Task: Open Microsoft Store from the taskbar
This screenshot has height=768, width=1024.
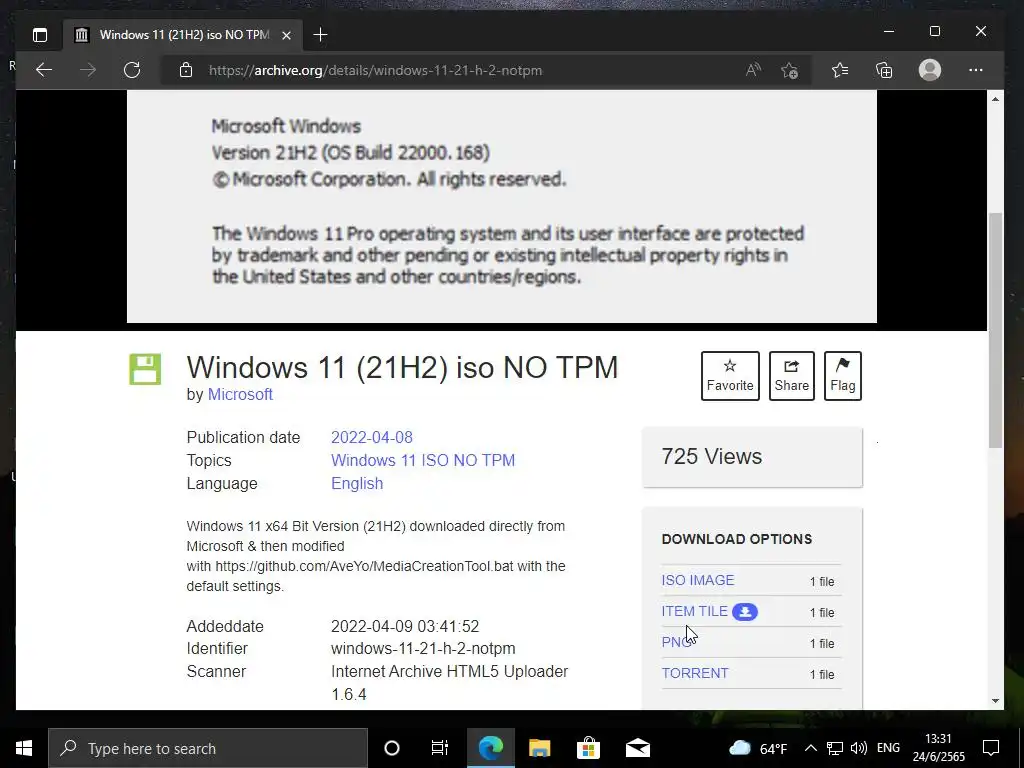Action: click(x=588, y=748)
